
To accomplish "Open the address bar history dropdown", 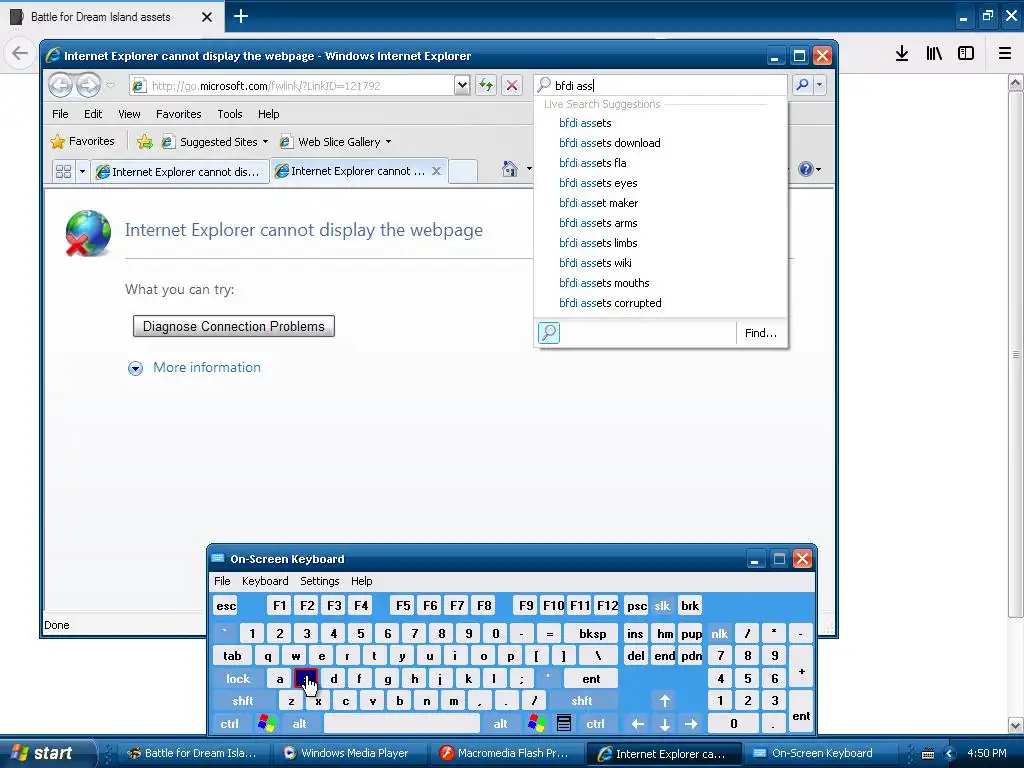I will tap(462, 85).
